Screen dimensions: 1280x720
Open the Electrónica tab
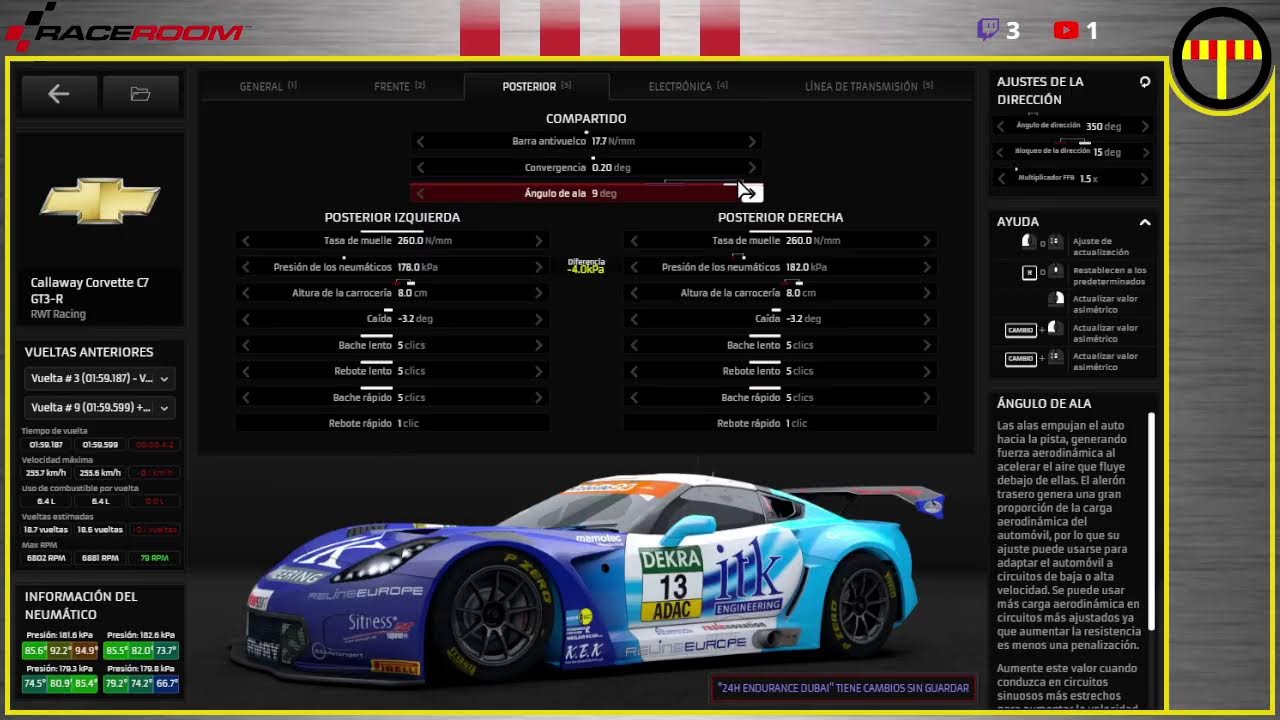687,87
